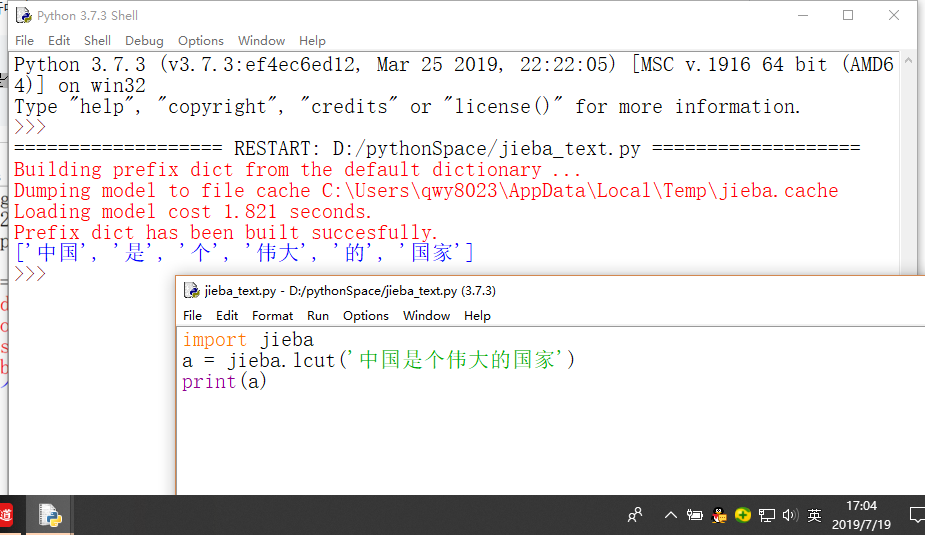Close the Python Shell window

coord(894,15)
